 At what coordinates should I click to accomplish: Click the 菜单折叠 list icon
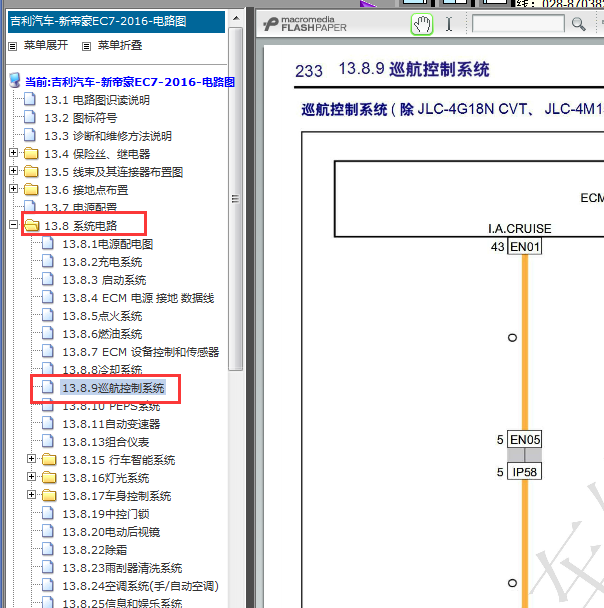point(86,47)
